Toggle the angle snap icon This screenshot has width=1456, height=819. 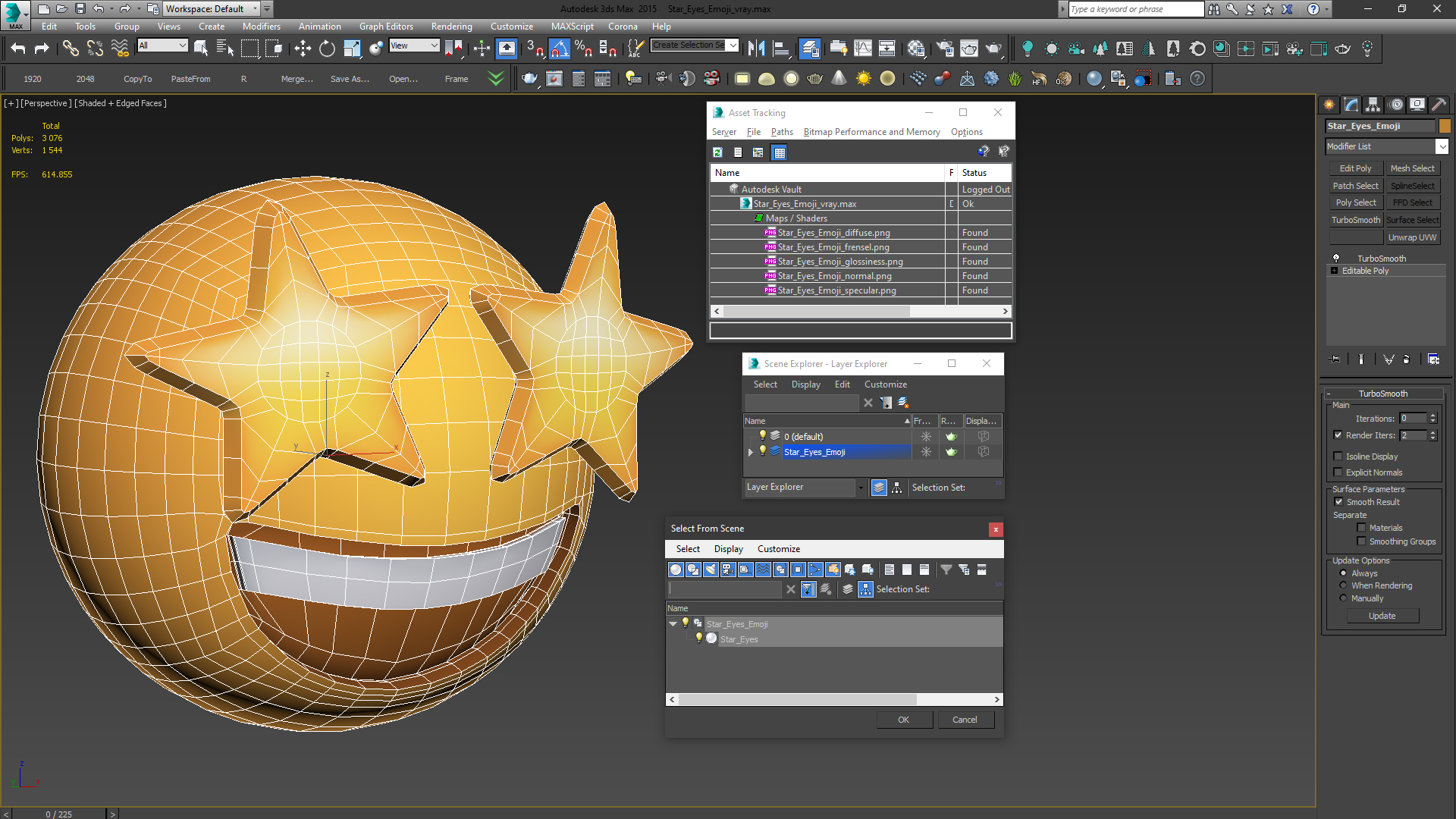coord(559,49)
